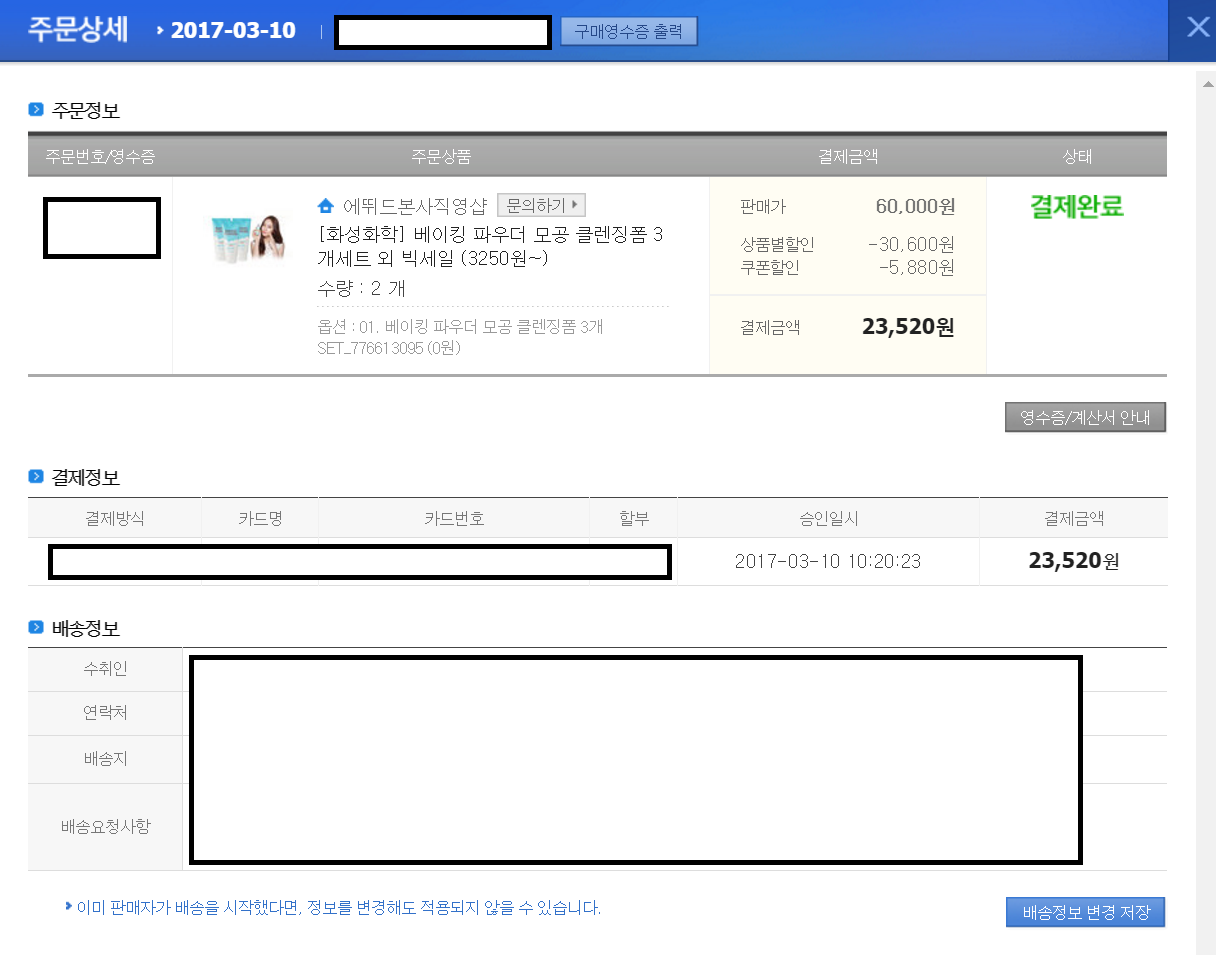Screen dimensions: 1216x955
Task: Open the cleansing foam product thumbnail
Action: click(244, 238)
